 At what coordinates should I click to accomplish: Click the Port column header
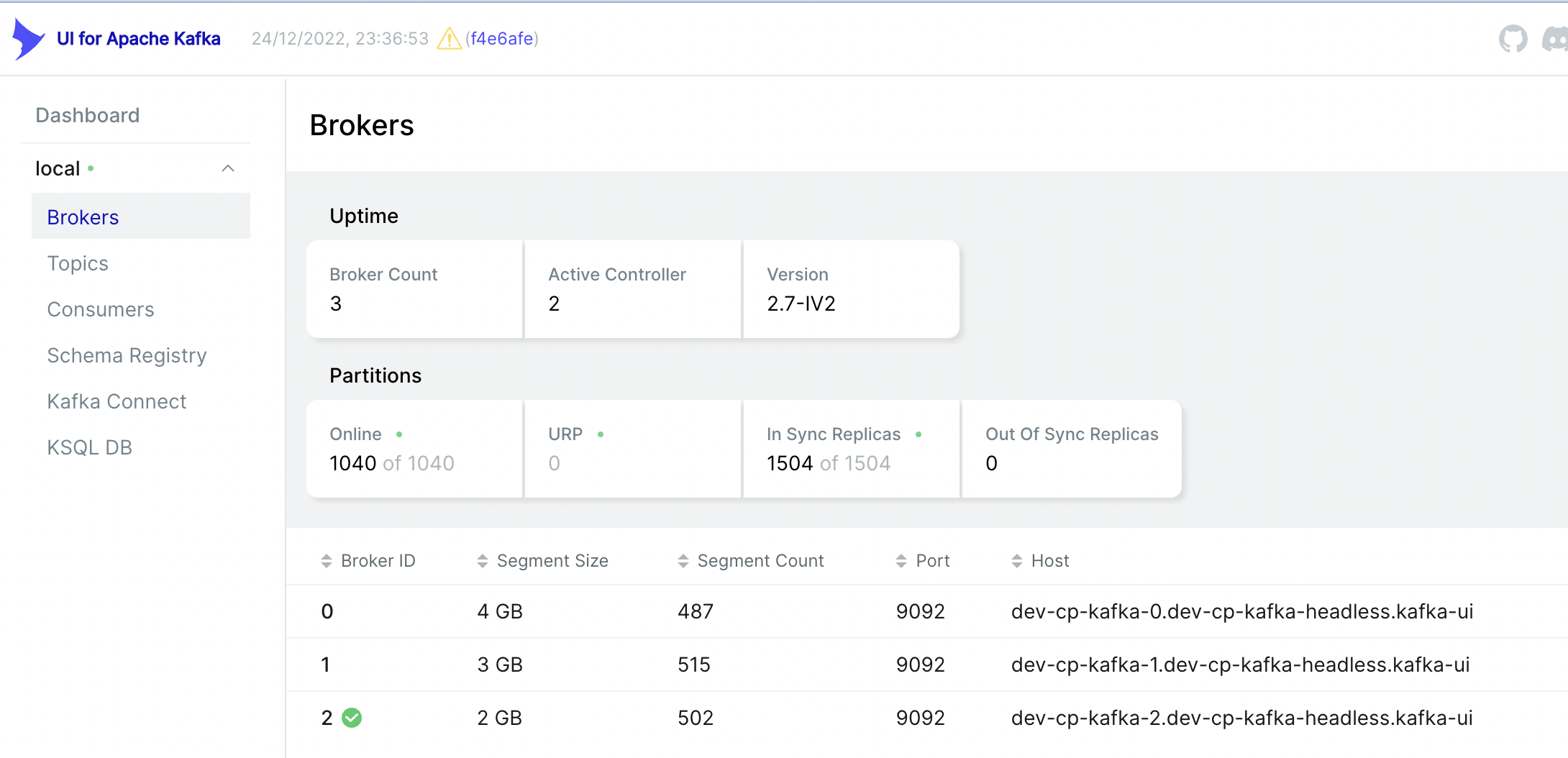coord(932,561)
